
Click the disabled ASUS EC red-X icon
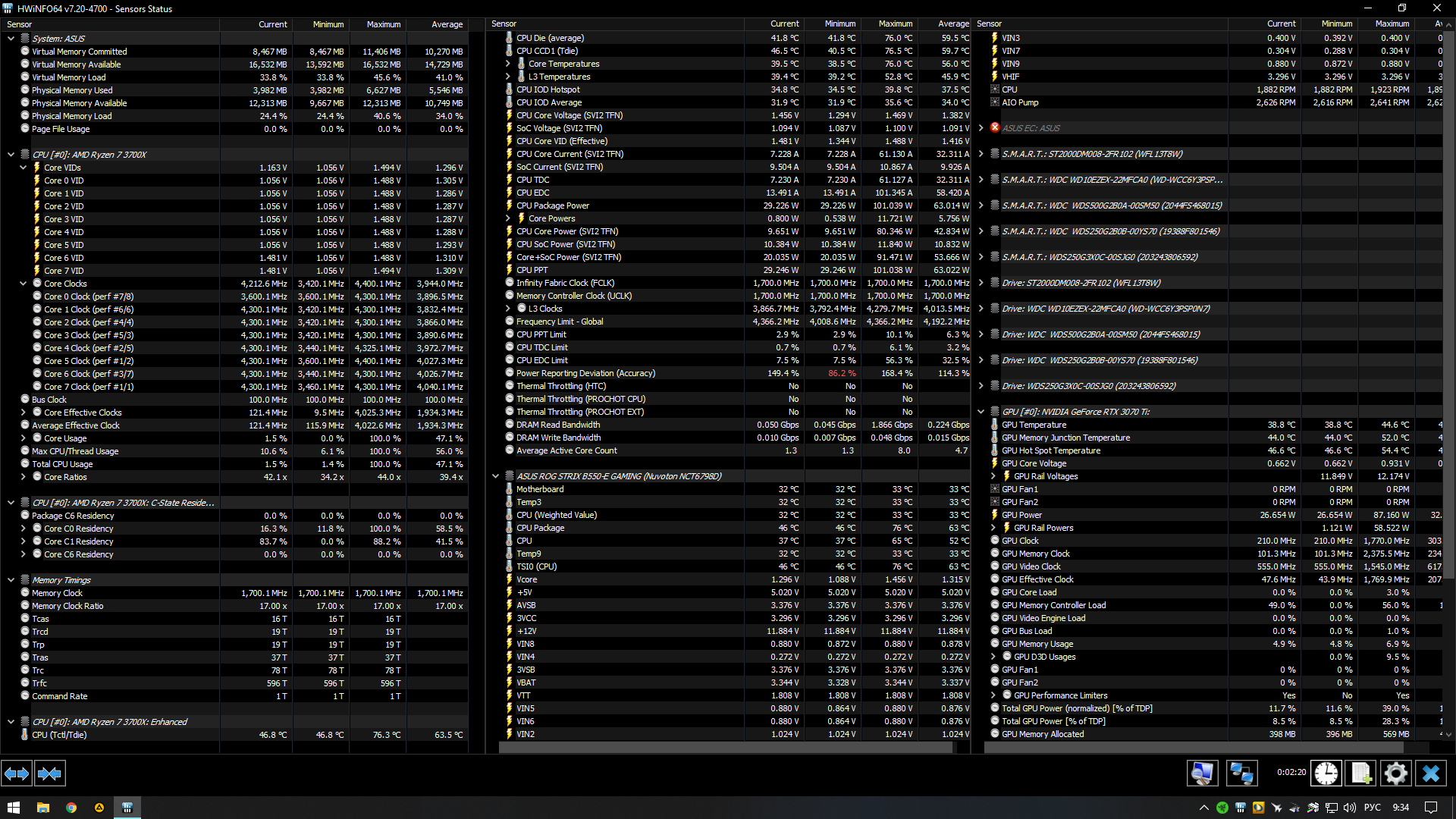[x=995, y=128]
